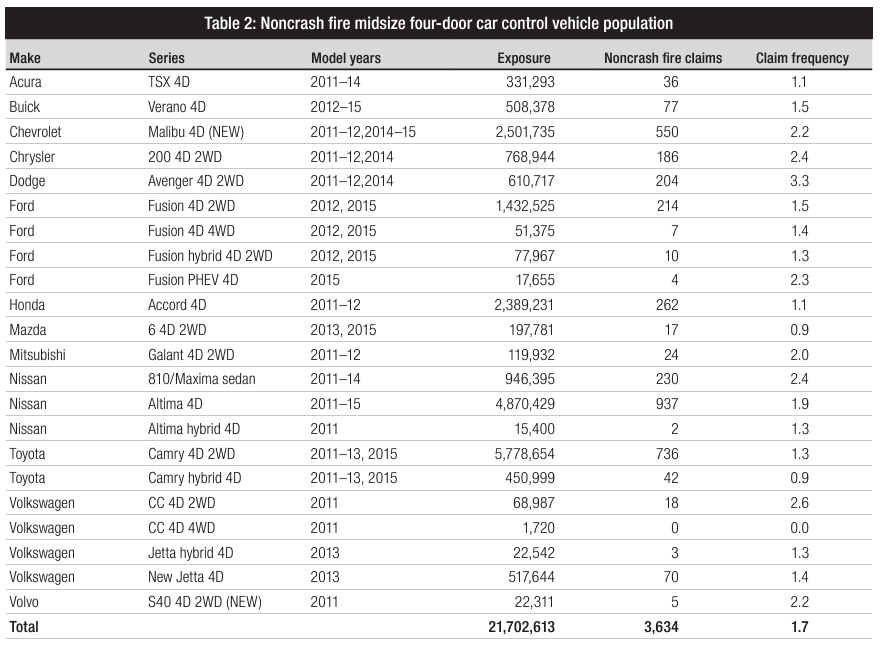Click the Model years column header

tap(346, 58)
